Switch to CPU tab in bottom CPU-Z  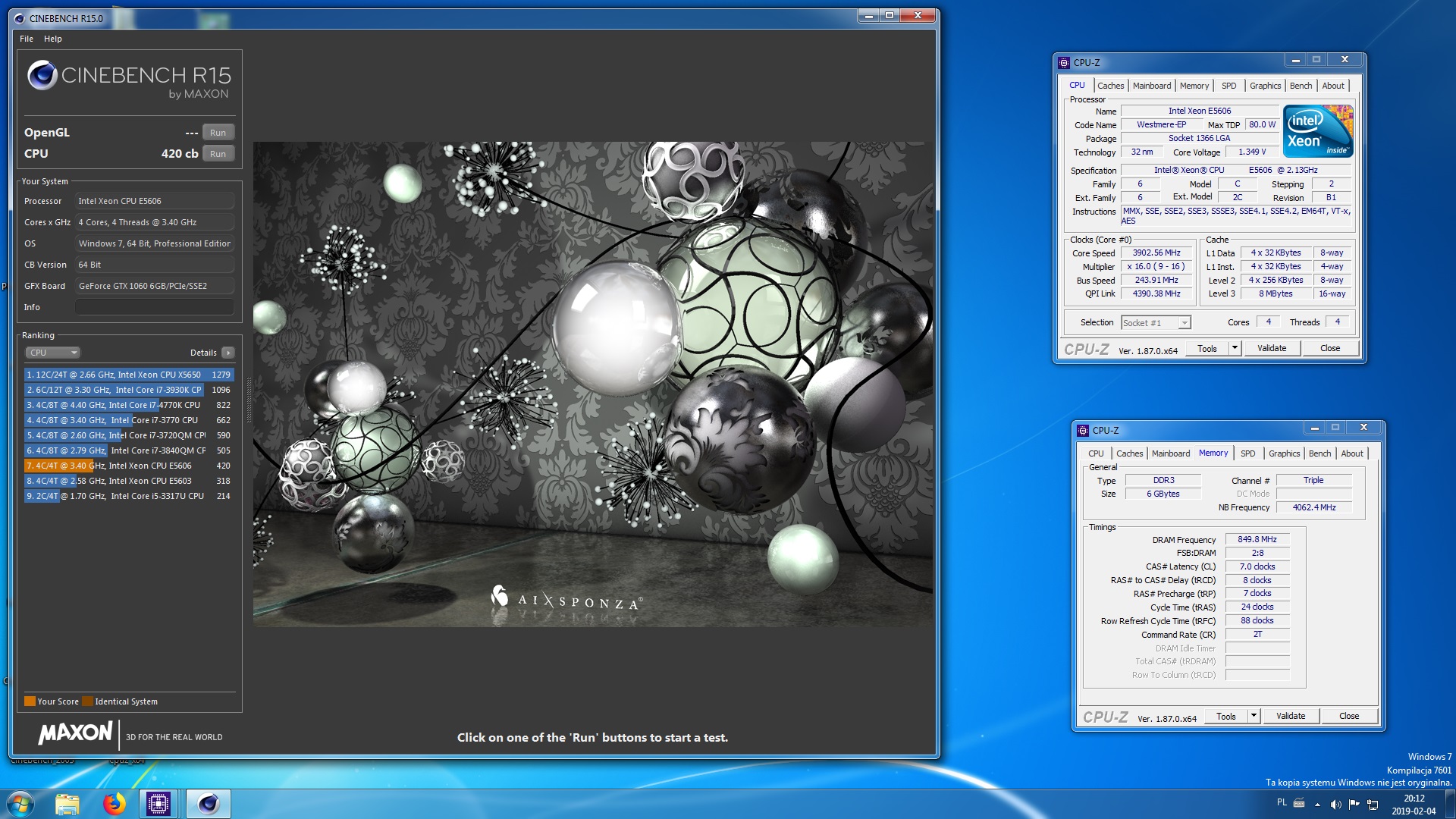pos(1096,453)
